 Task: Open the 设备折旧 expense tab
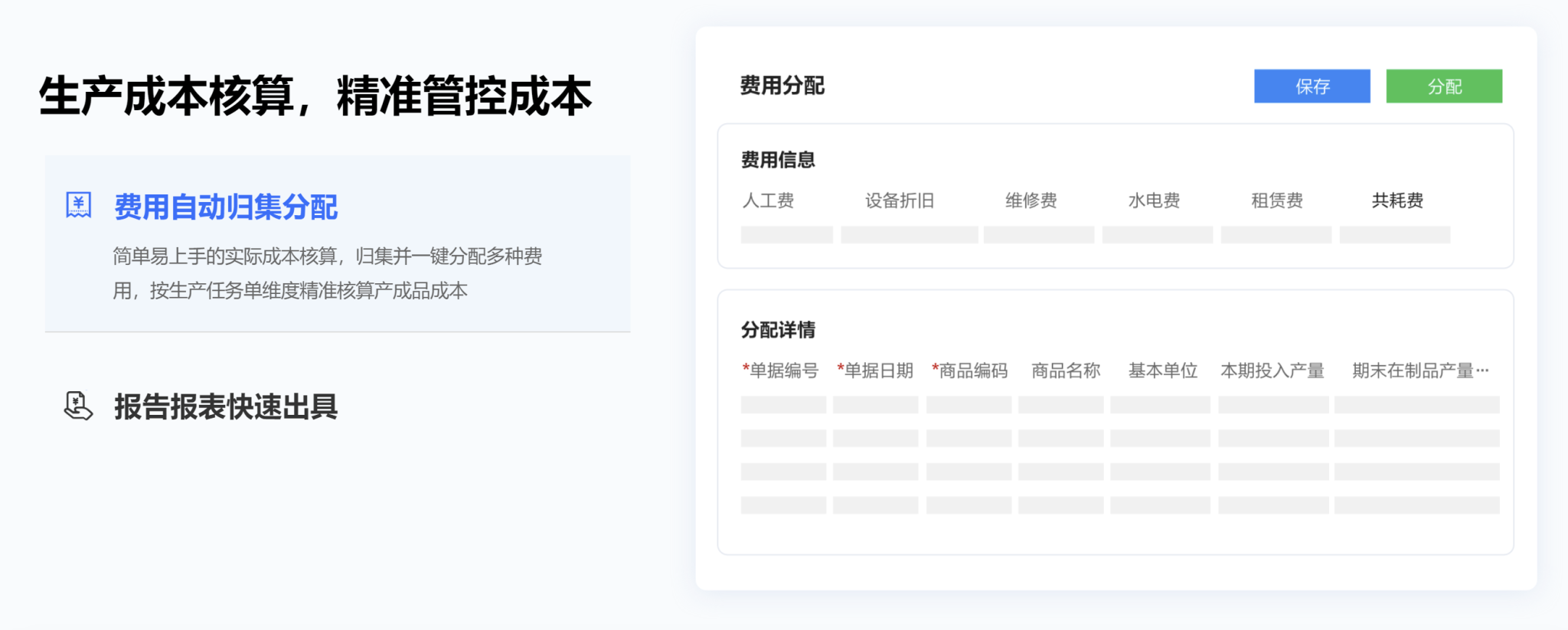[x=900, y=201]
